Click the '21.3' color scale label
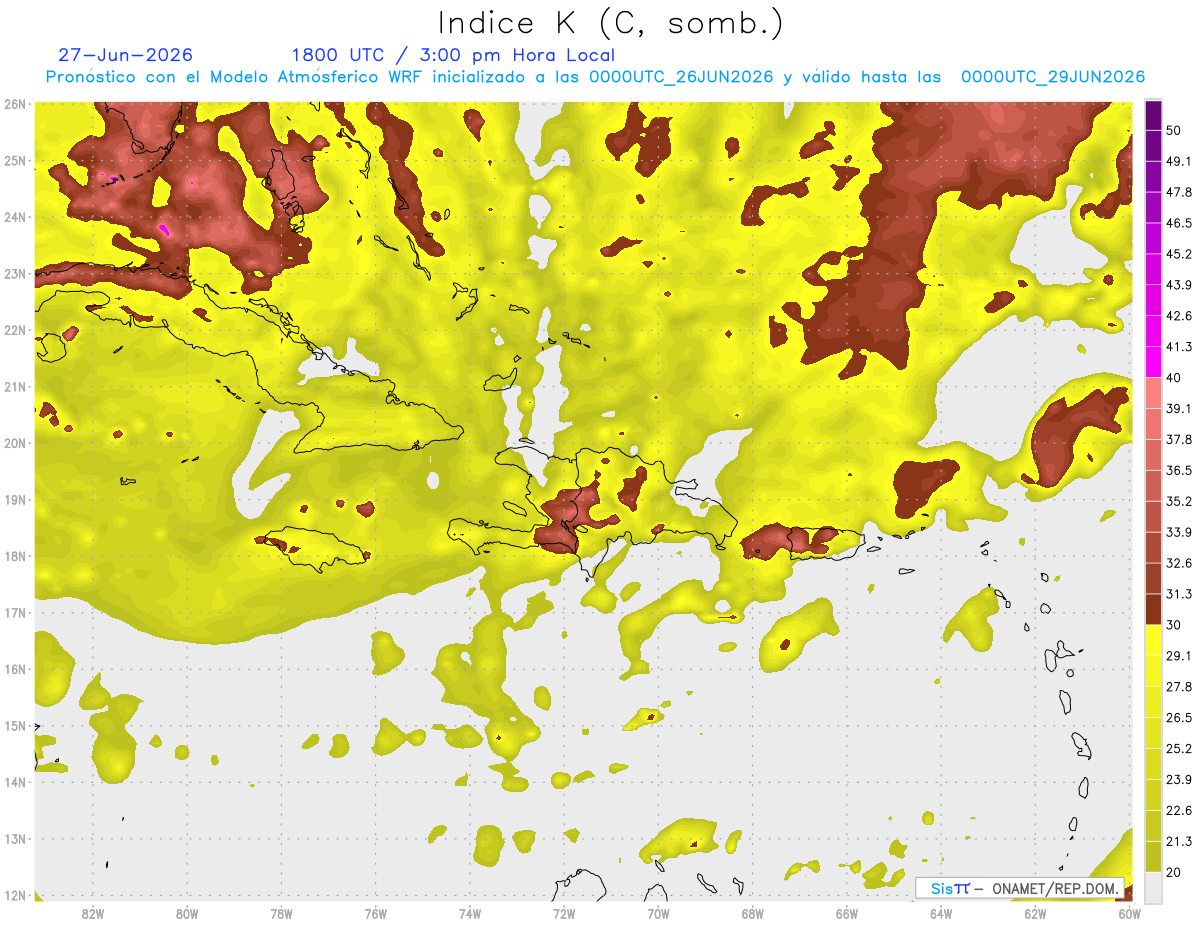The width and height of the screenshot is (1200, 927). point(1179,841)
